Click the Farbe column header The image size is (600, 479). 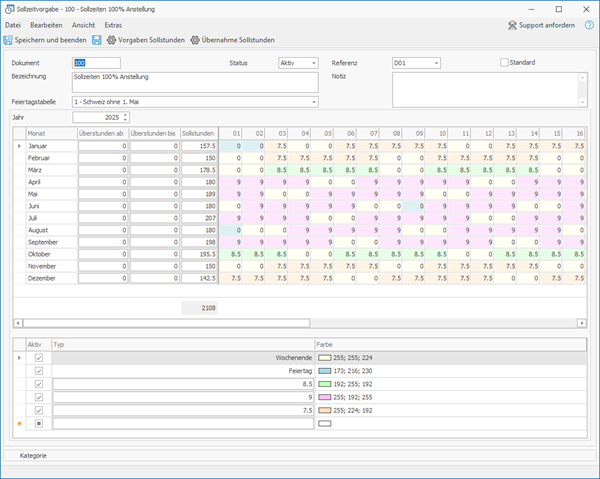pos(451,345)
